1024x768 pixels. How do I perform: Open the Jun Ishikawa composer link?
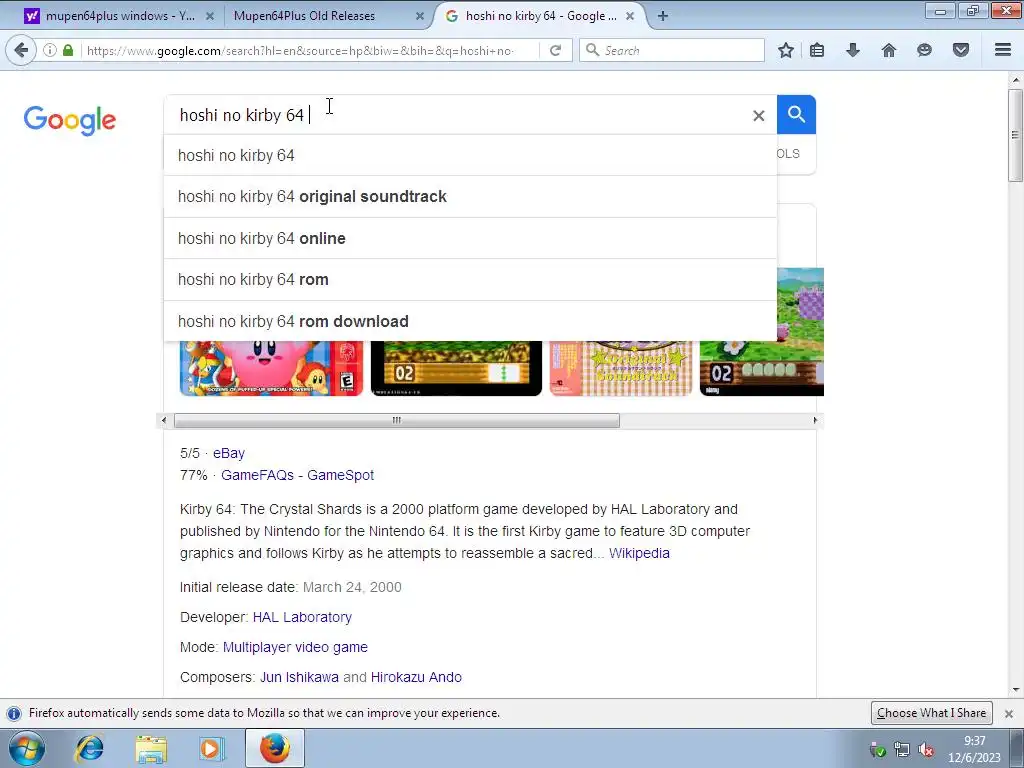pos(299,677)
